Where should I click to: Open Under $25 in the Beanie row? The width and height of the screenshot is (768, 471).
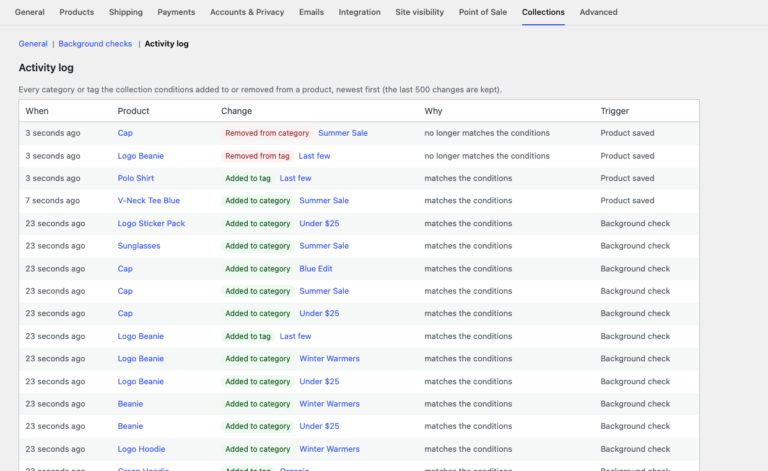pyautogui.click(x=319, y=426)
